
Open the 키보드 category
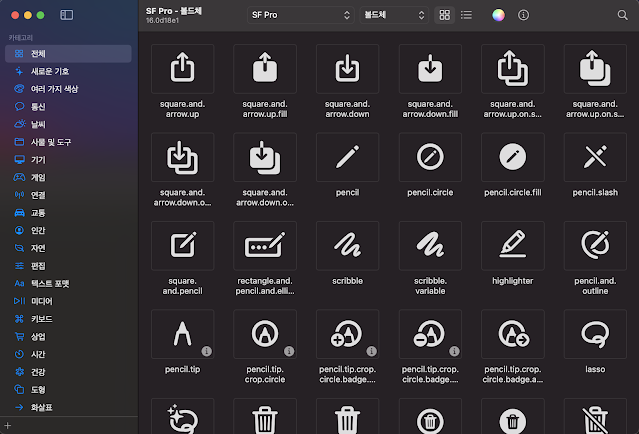68,319
